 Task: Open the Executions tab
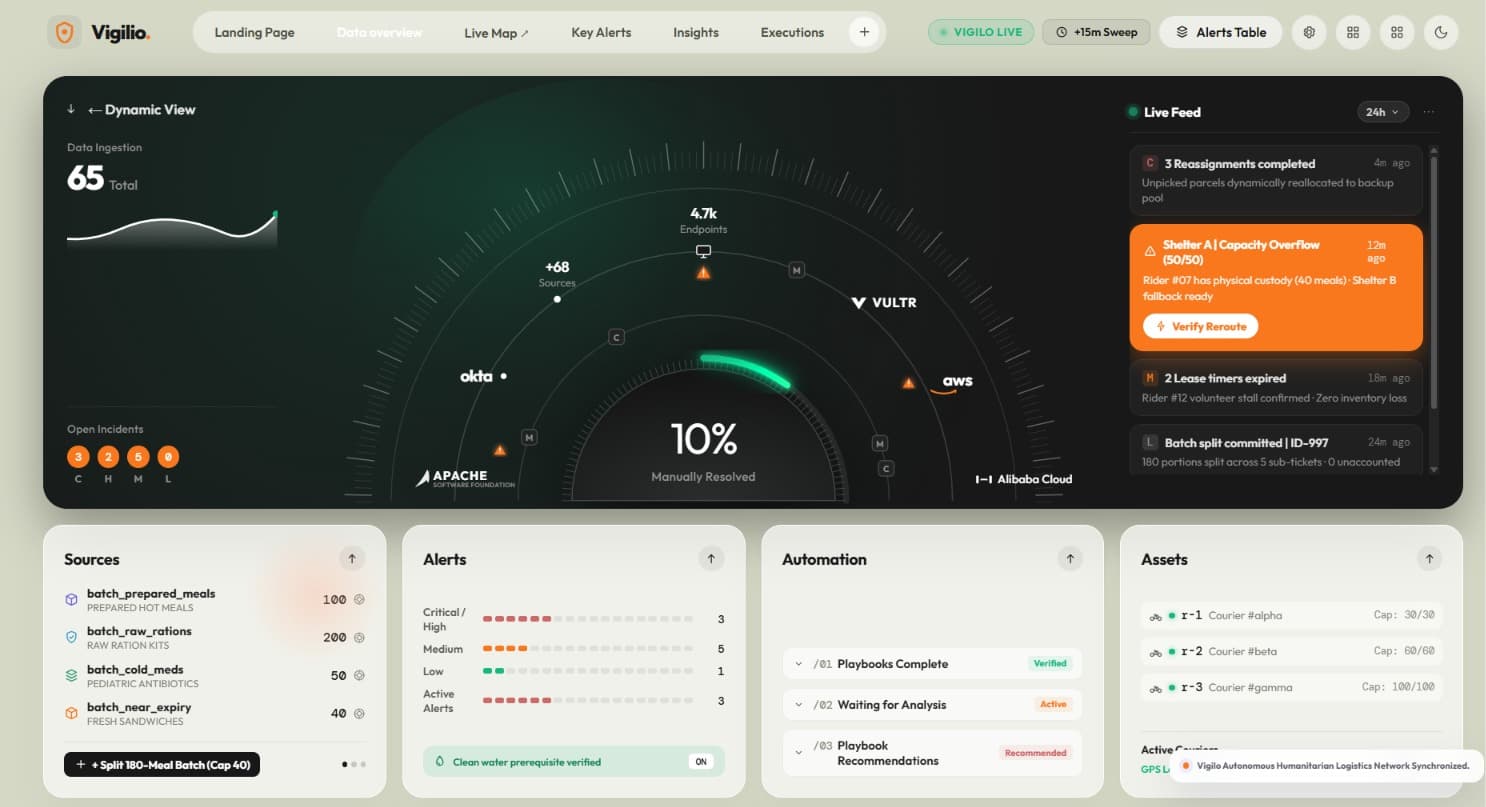[x=792, y=32]
